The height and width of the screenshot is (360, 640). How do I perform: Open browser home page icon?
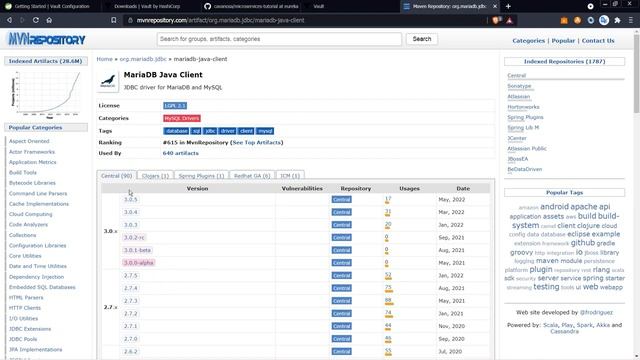49,20
